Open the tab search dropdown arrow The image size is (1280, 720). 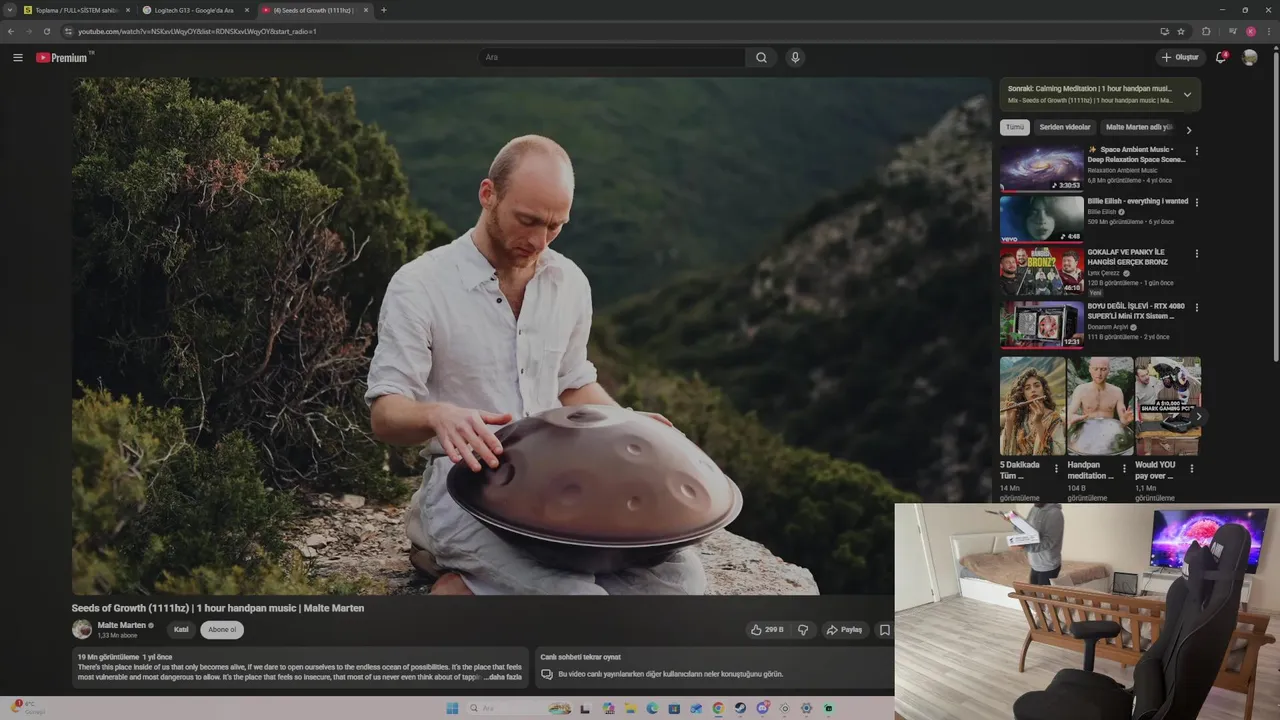click(x=10, y=10)
